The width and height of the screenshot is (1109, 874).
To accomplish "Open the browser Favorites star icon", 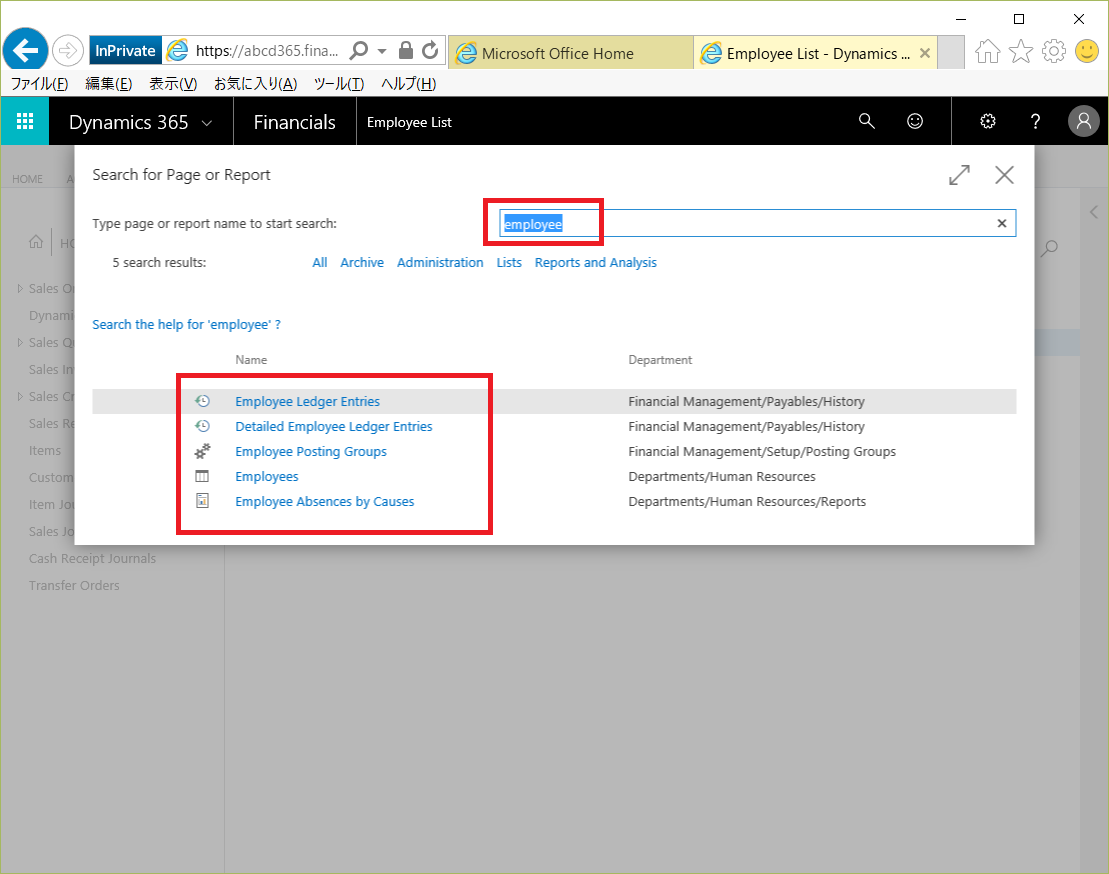I will [x=1021, y=51].
